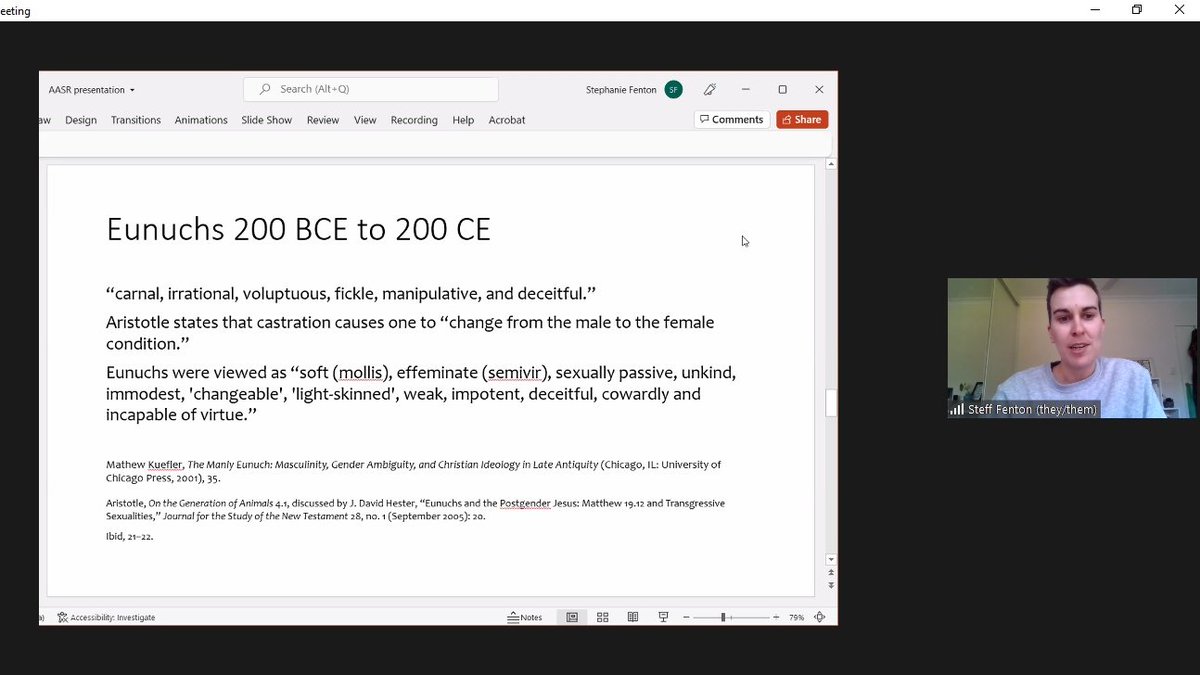Click the underlined word semivir
The image size is (1200, 675).
[x=516, y=373]
